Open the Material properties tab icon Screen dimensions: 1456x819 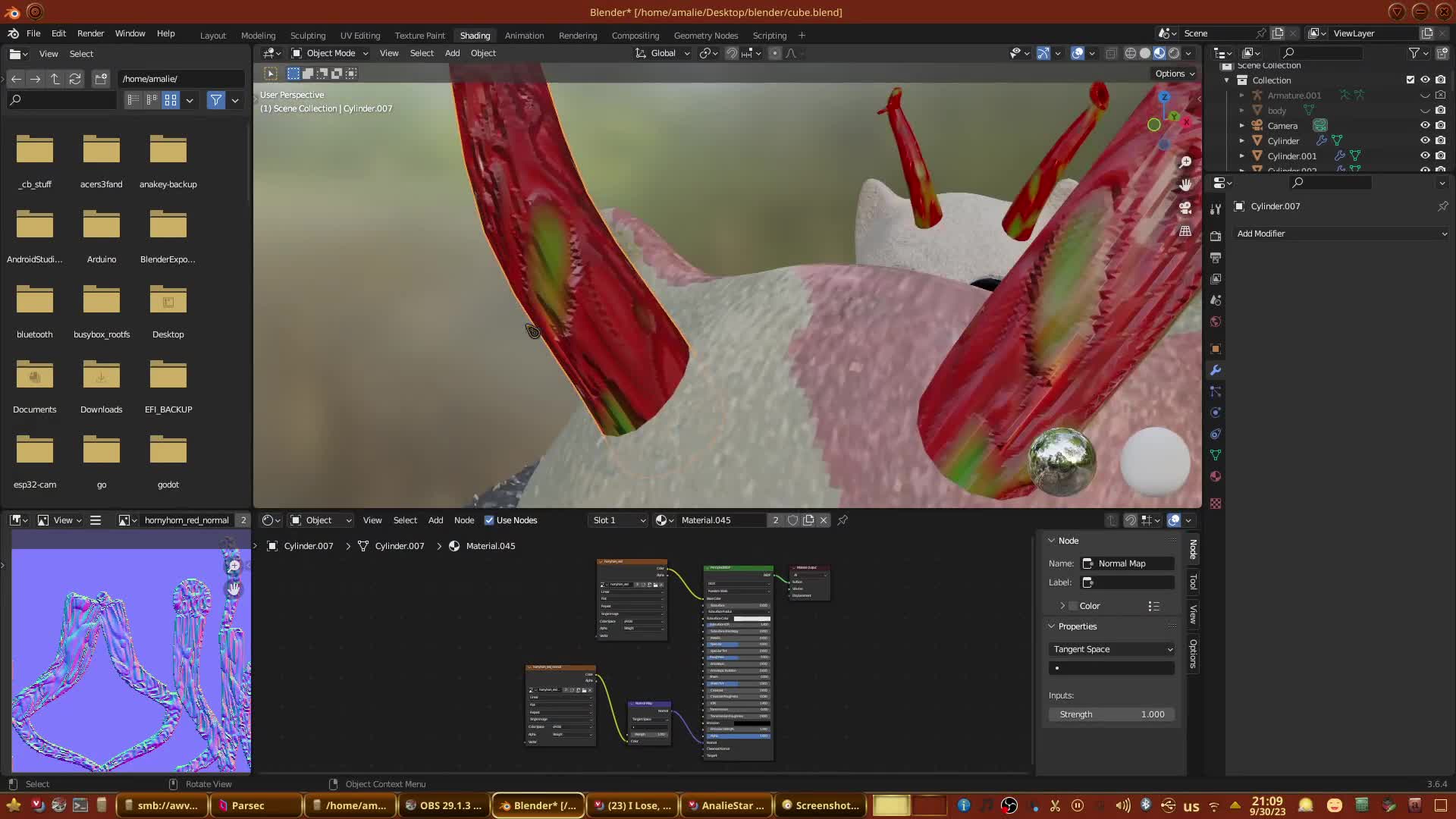tap(1216, 476)
